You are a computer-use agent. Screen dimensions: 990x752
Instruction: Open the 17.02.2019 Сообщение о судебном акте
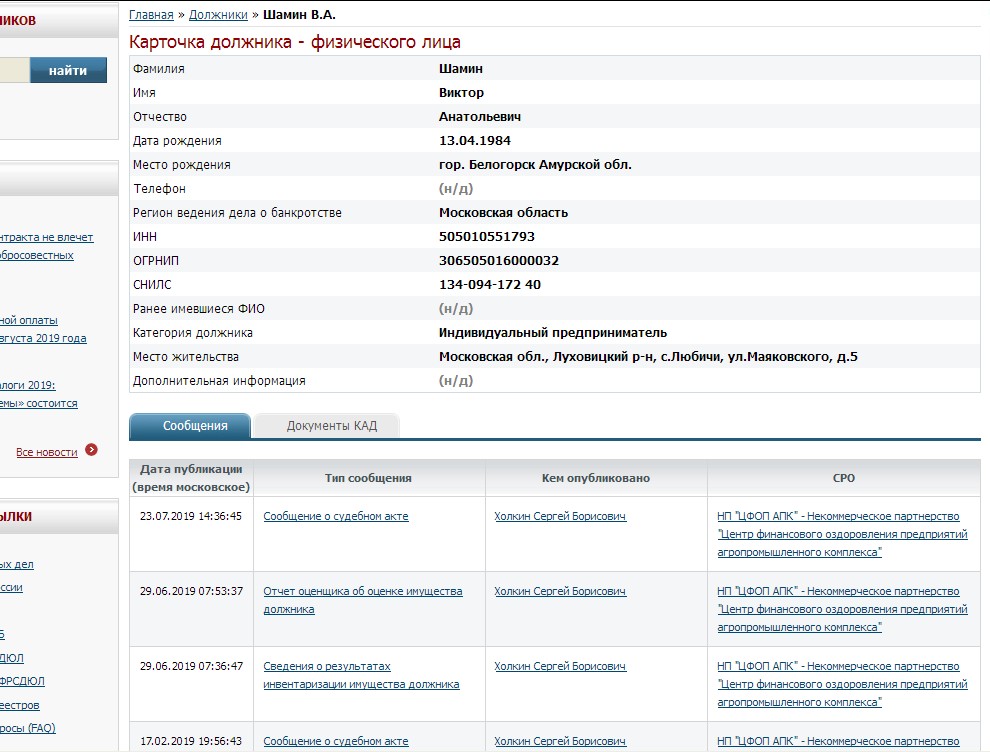(x=335, y=741)
